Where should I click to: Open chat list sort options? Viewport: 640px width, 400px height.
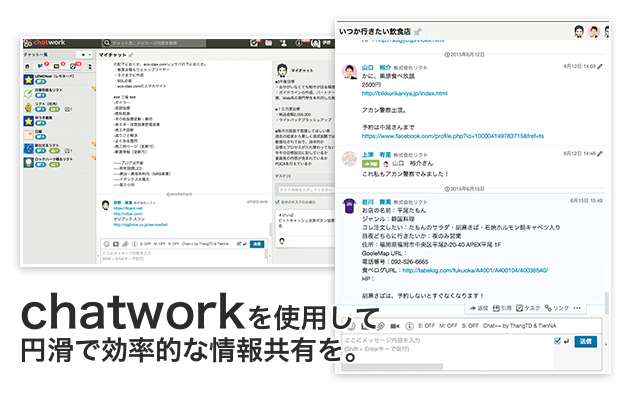tap(90, 66)
